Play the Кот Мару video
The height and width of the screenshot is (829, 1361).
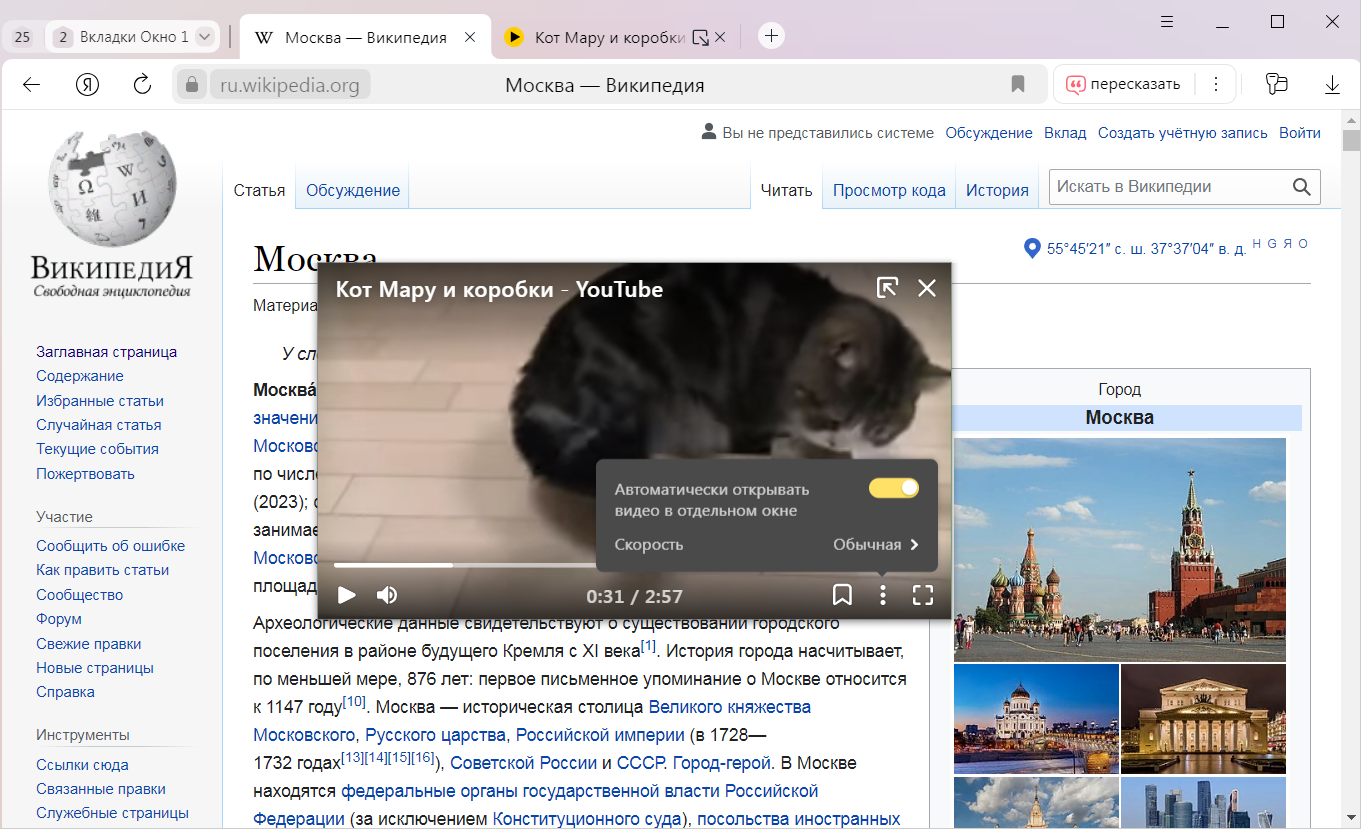coord(347,596)
